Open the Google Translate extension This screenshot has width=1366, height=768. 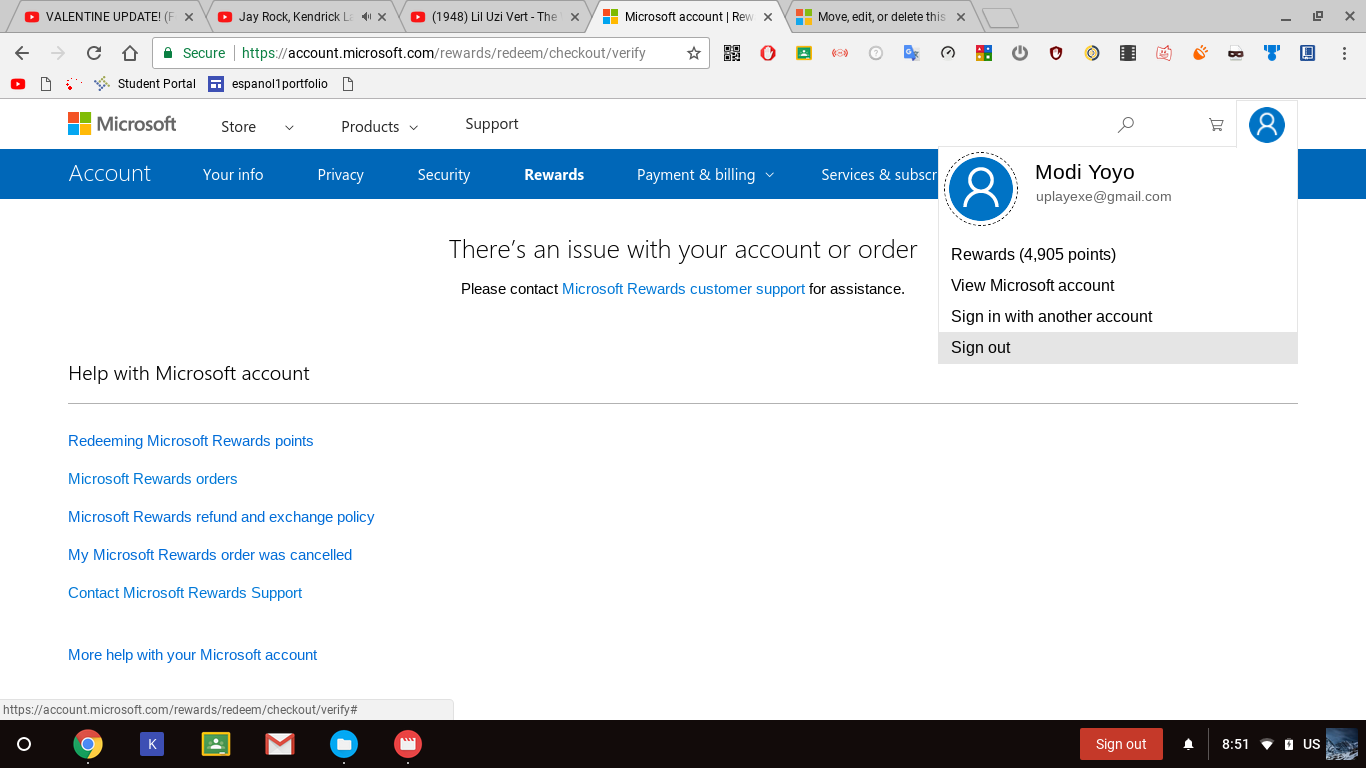(x=912, y=54)
